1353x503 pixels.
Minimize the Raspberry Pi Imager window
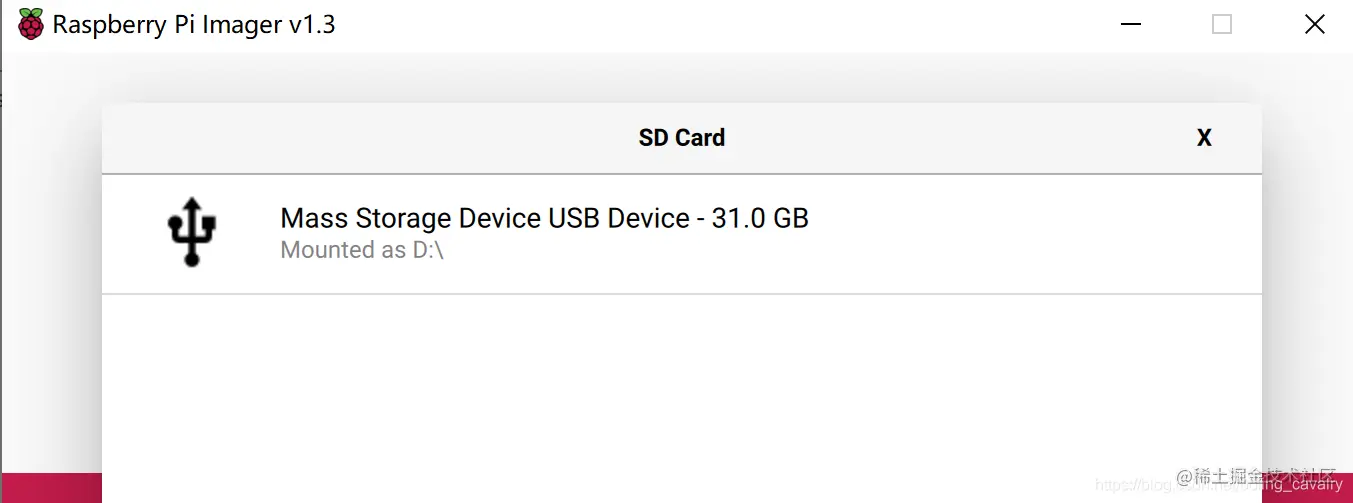pos(1130,25)
